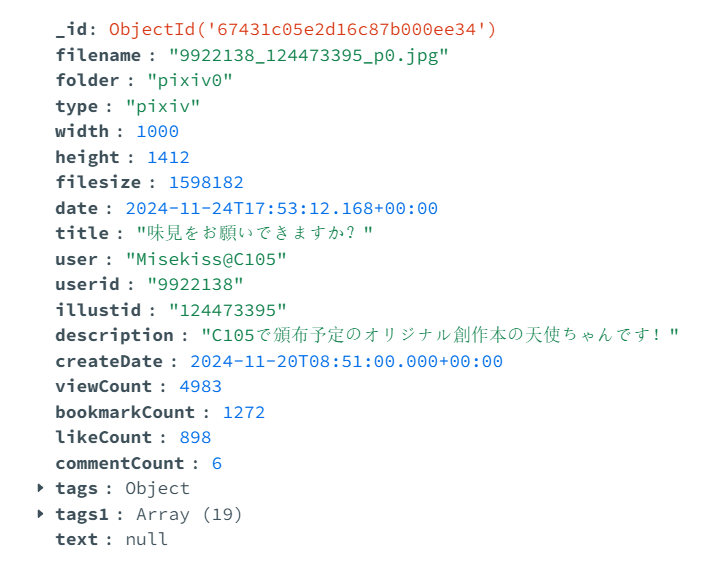Click the likeCount value 898
Screen dimensions: 702x567
click(x=195, y=437)
